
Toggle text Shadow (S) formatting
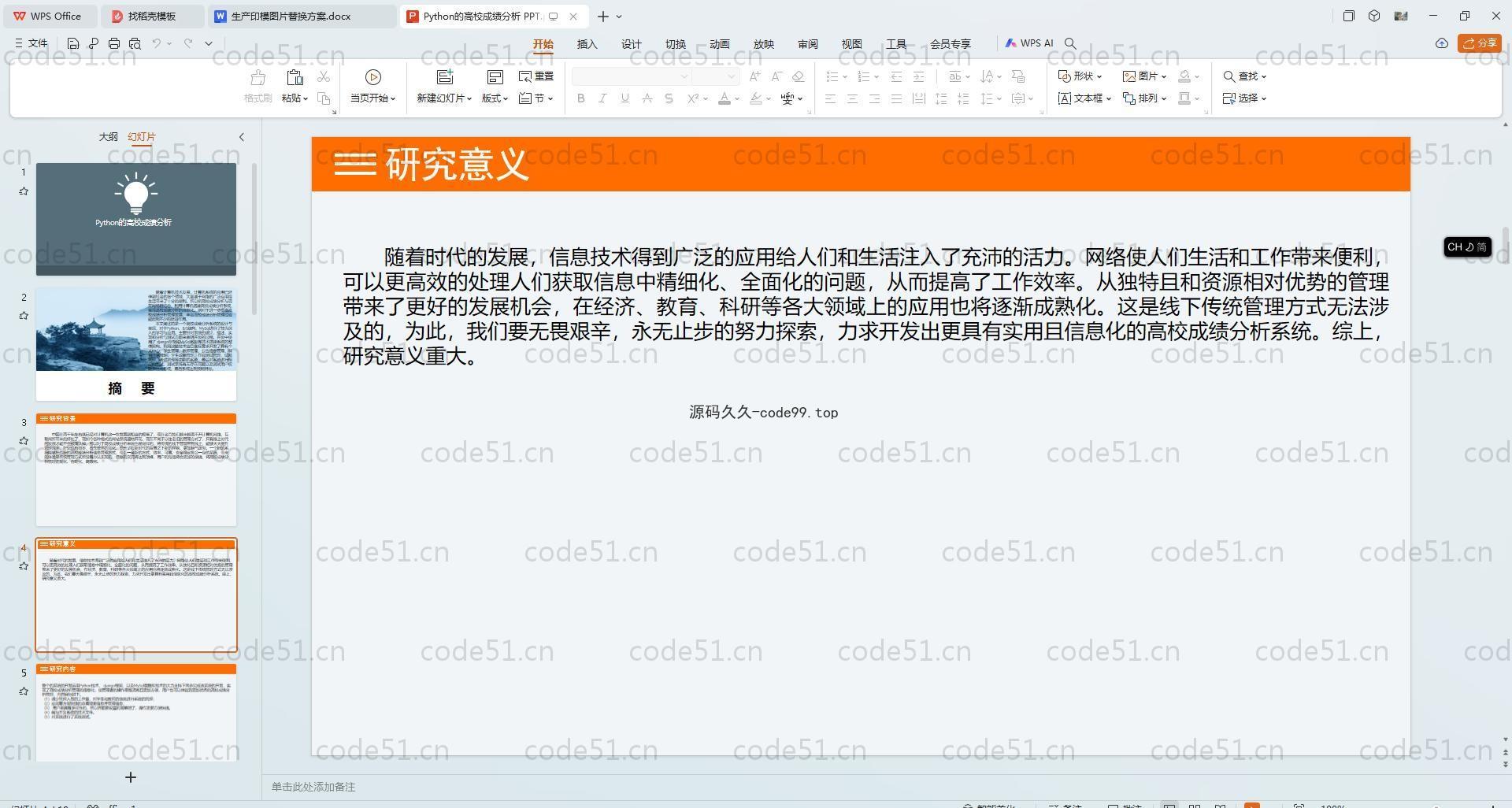point(669,98)
